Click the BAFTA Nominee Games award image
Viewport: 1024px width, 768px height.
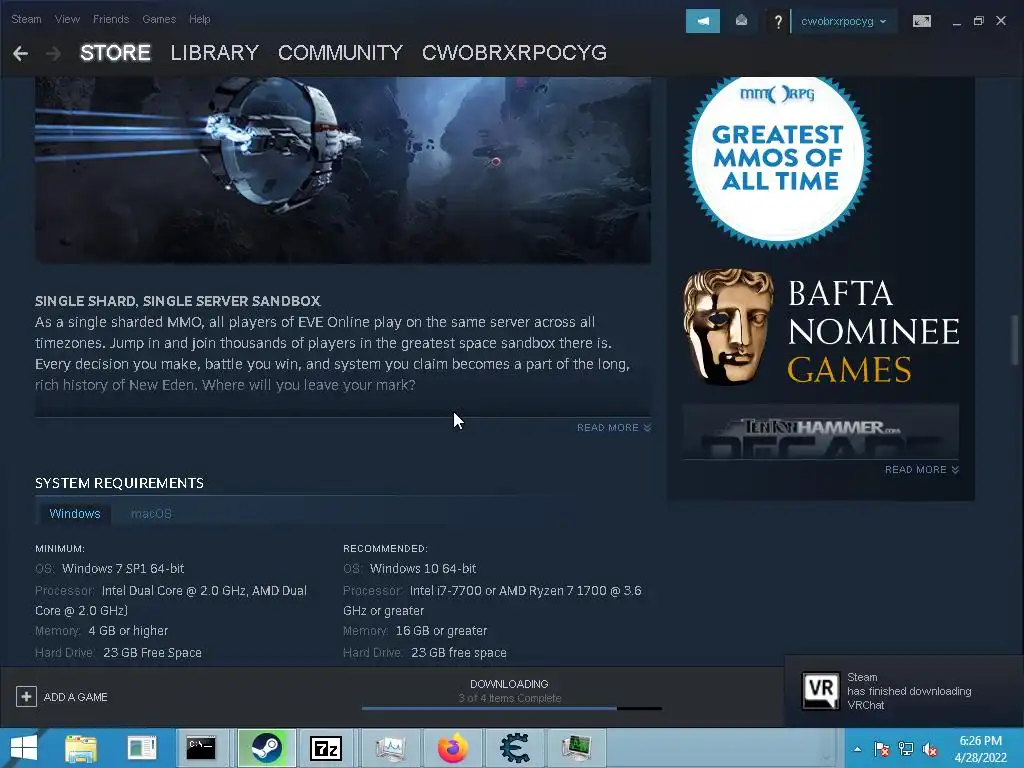(821, 328)
